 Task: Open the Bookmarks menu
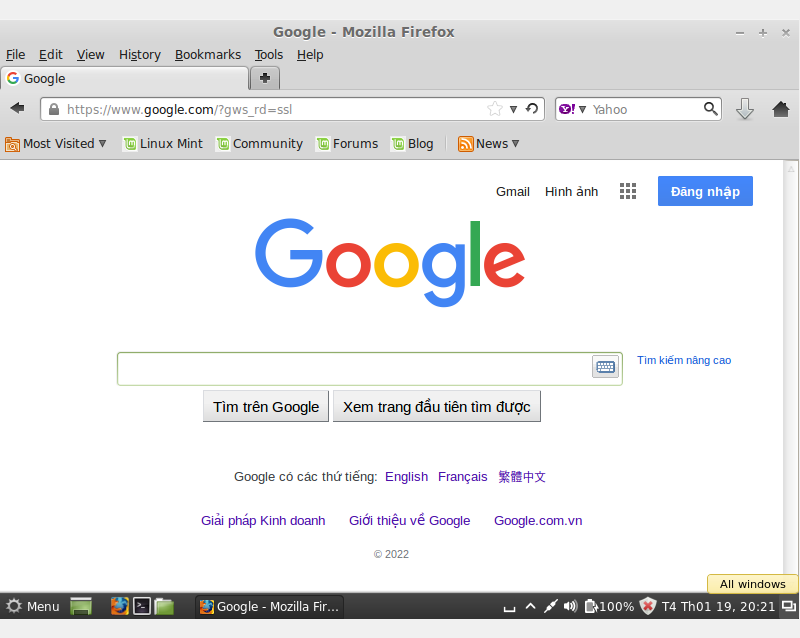208,55
